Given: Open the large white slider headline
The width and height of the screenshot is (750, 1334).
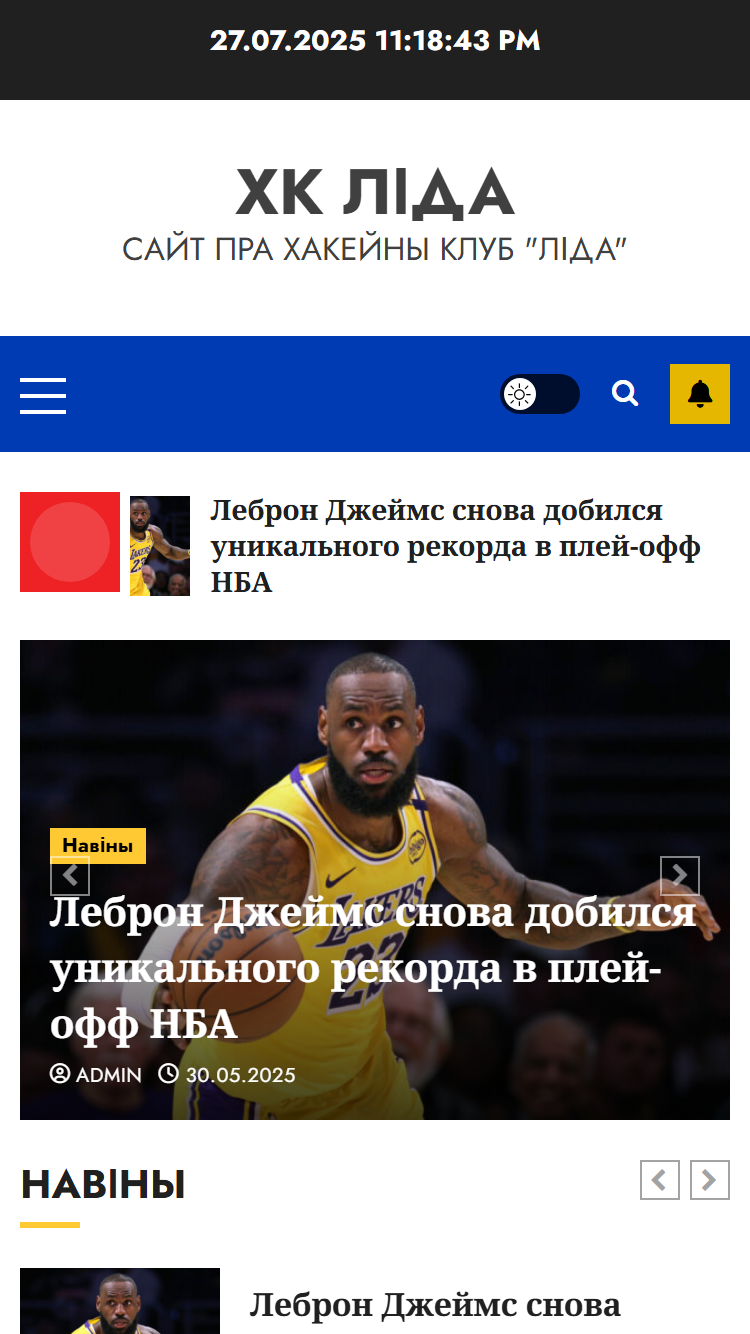Looking at the screenshot, I should (x=373, y=969).
